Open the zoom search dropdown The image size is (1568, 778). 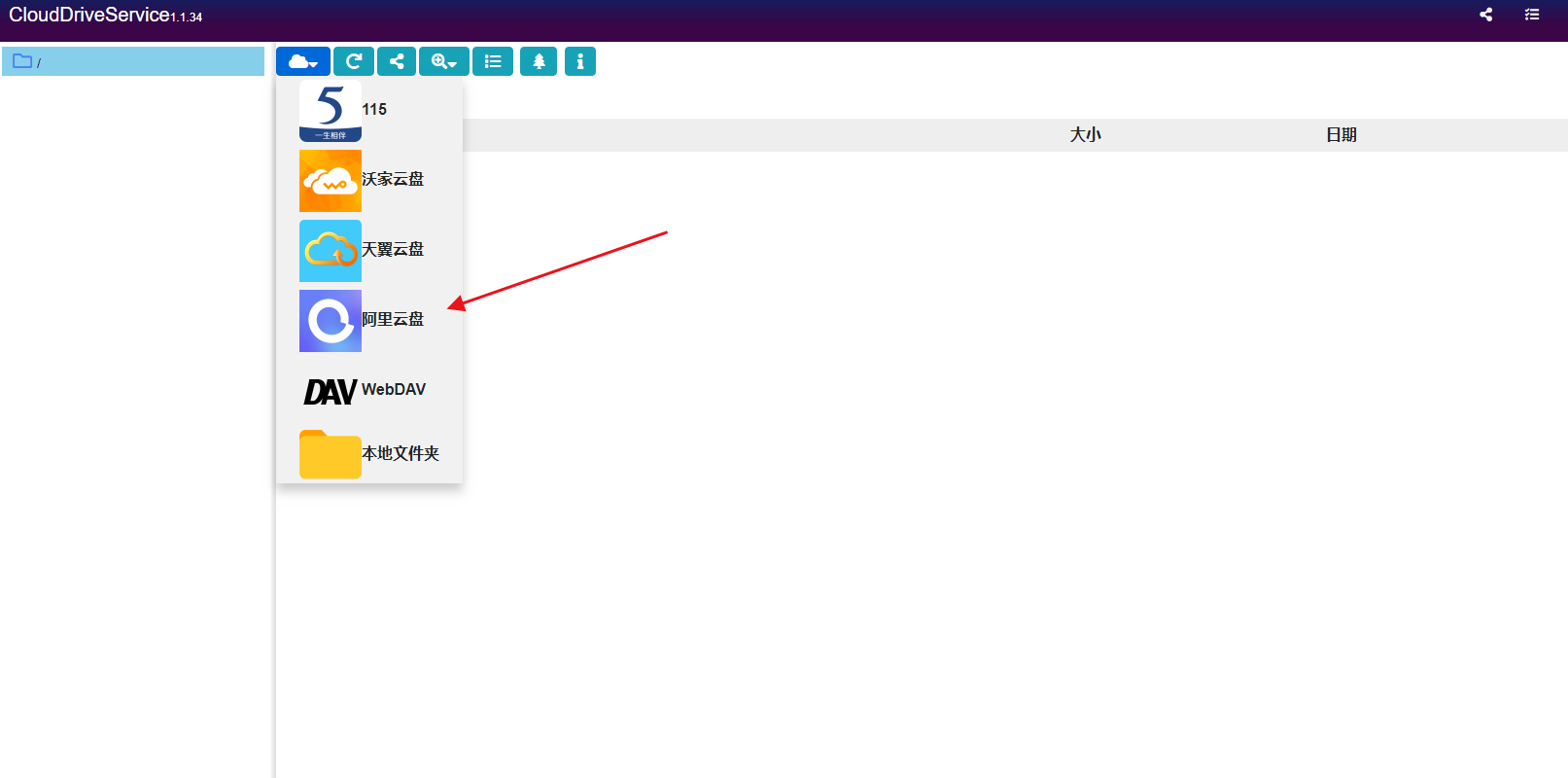point(444,61)
